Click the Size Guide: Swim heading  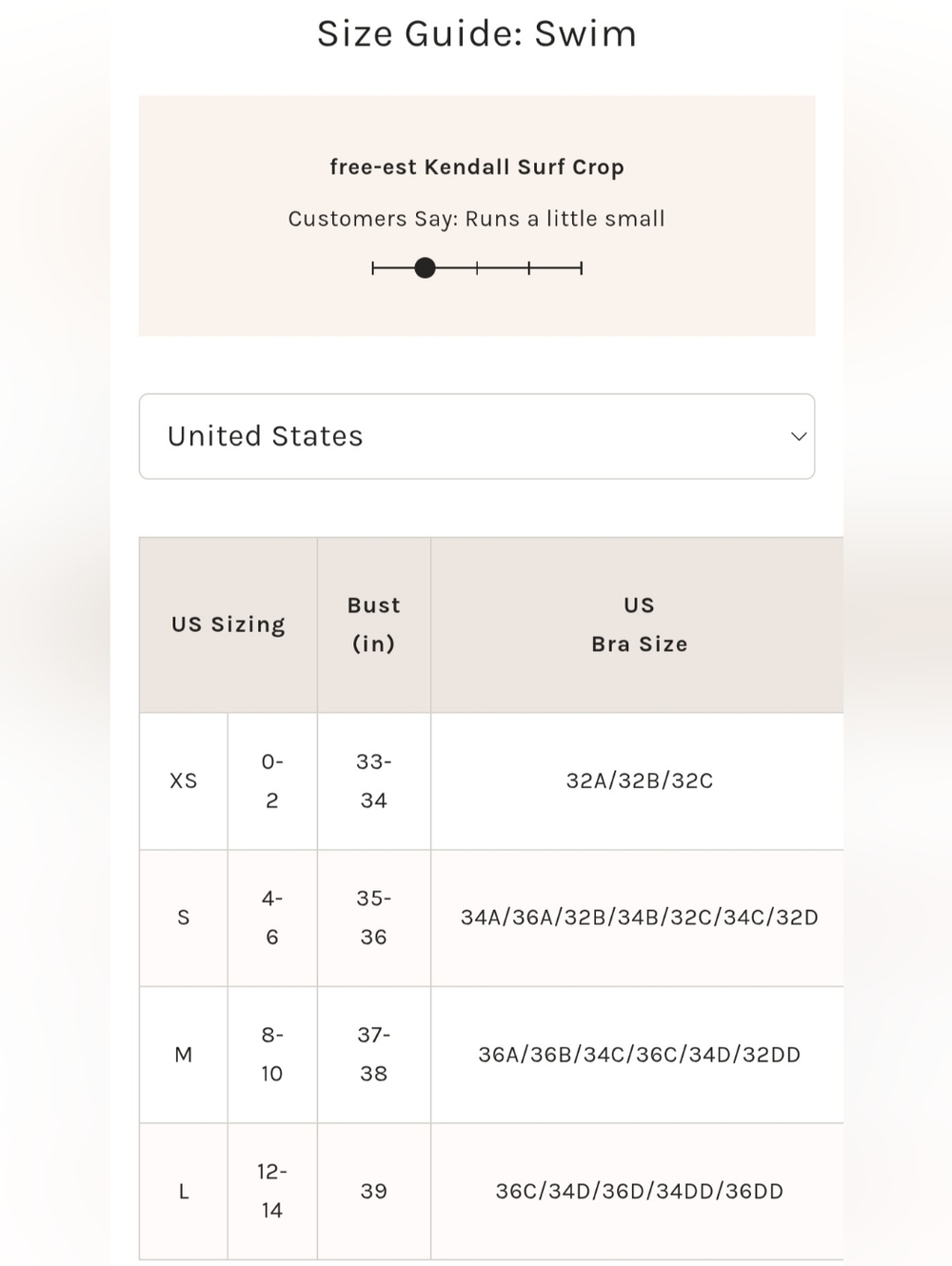point(477,33)
